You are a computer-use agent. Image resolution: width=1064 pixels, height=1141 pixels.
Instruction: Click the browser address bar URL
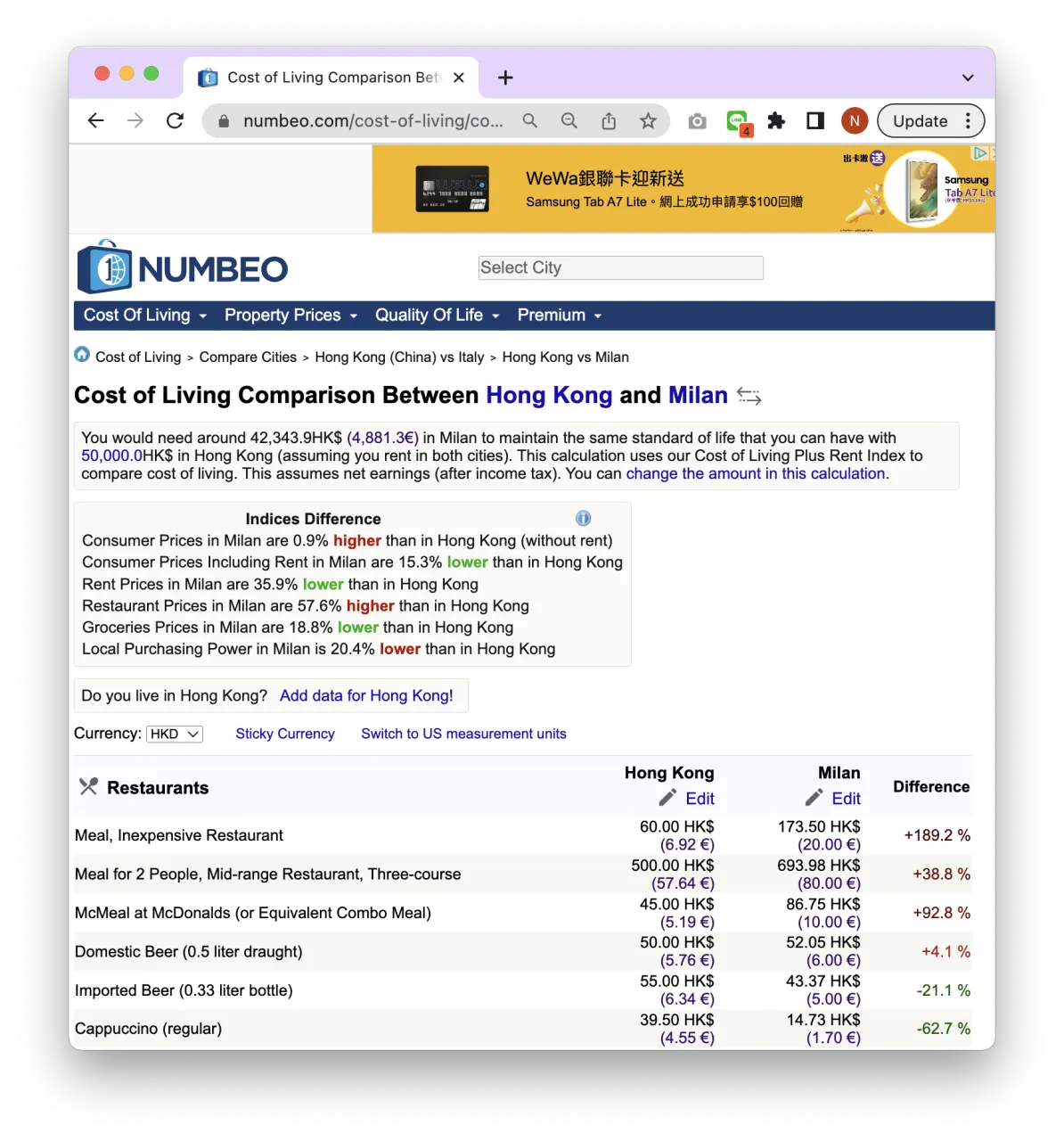coord(373,121)
